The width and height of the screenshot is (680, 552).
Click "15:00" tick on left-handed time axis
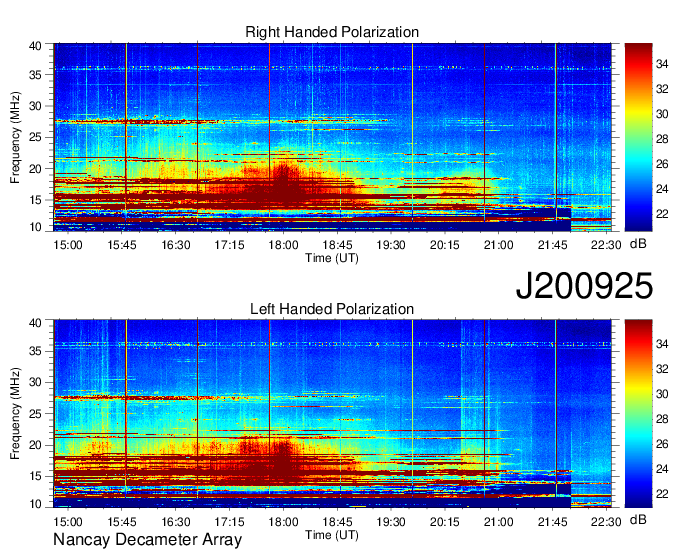[68, 522]
